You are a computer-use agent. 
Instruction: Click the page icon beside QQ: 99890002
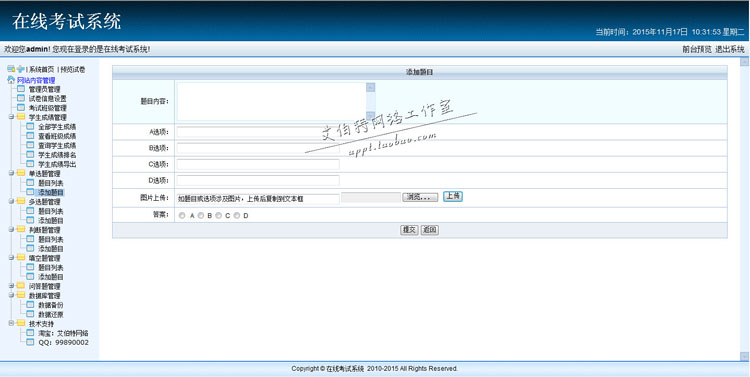point(30,343)
